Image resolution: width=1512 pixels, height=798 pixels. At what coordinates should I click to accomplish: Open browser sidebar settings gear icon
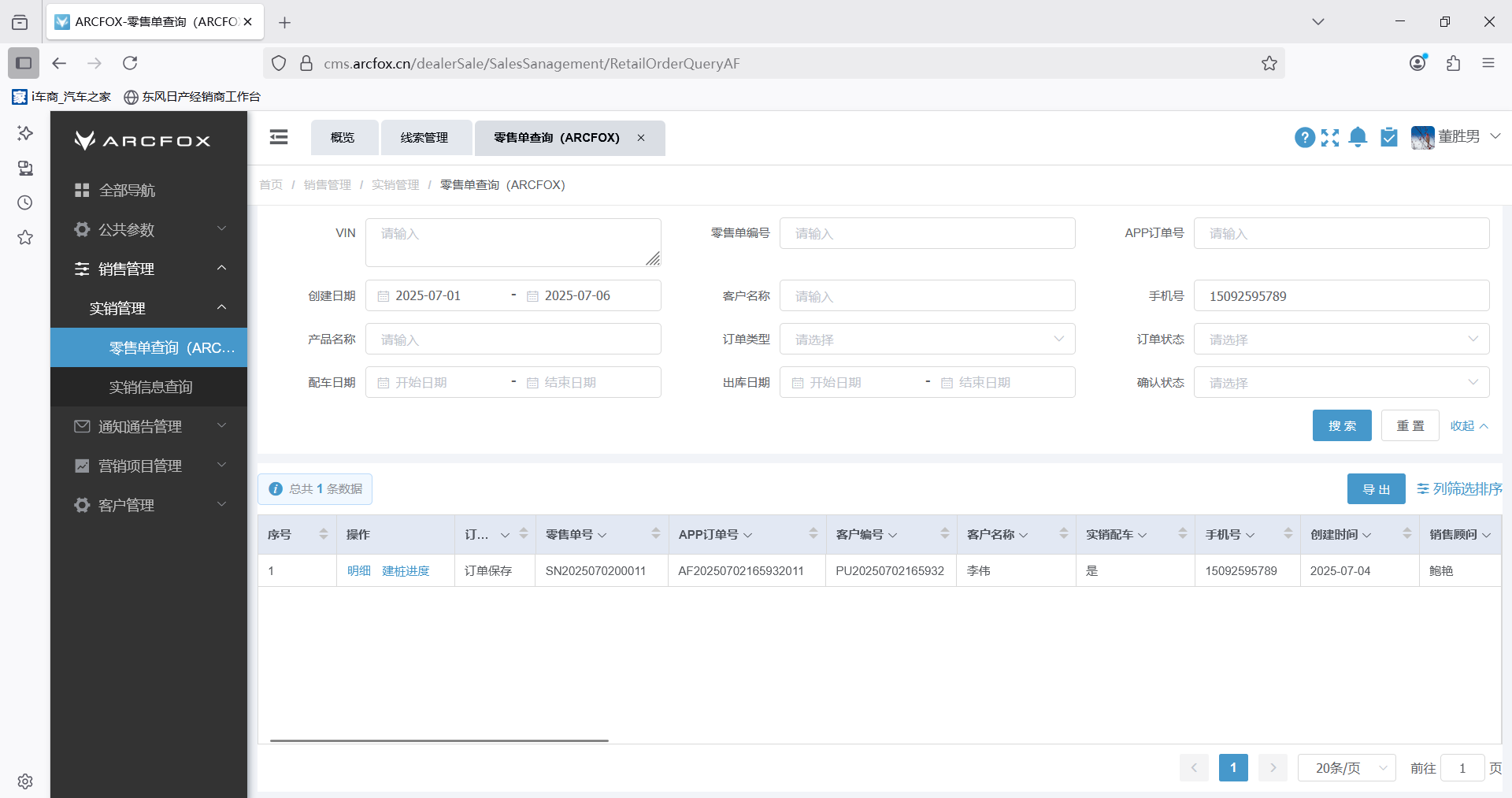point(25,781)
